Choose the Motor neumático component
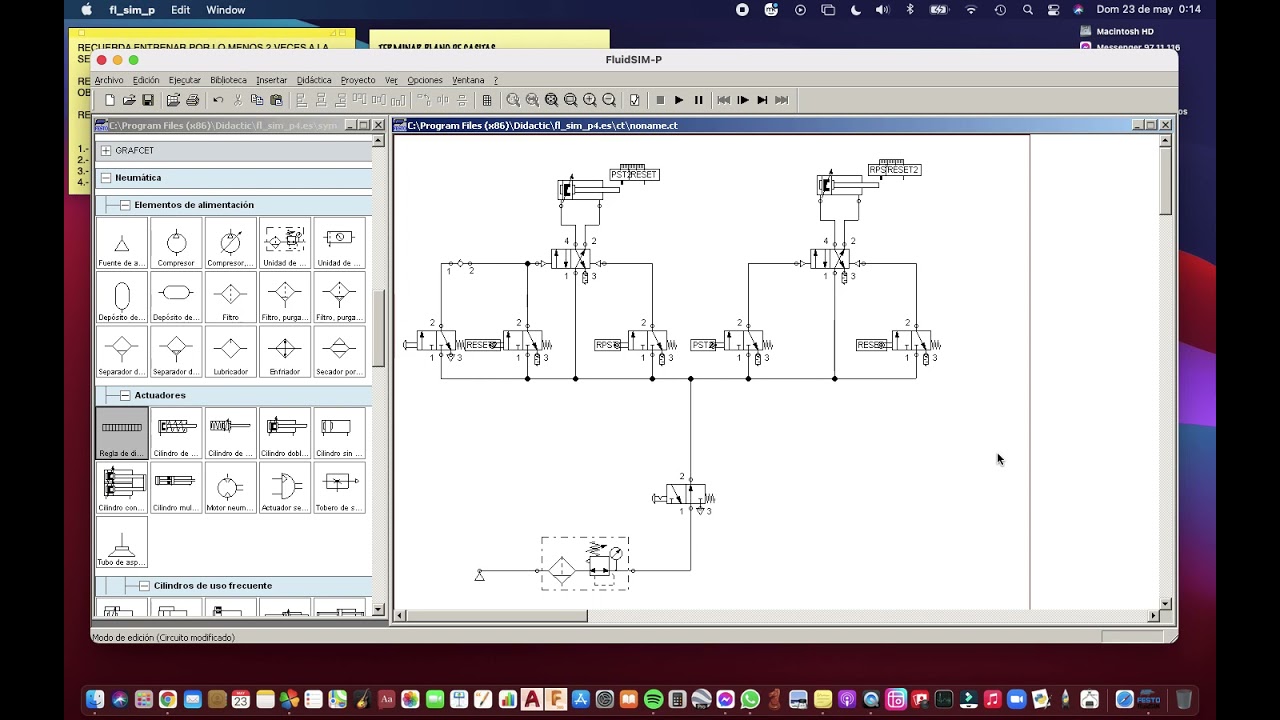Viewport: 1280px width, 720px height. 230,487
